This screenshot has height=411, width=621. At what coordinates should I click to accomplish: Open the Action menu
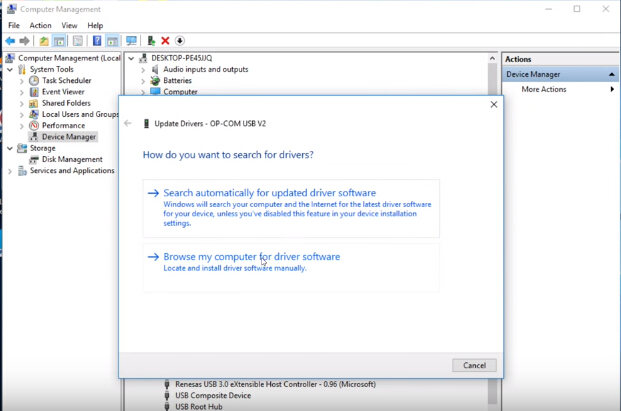(40, 25)
